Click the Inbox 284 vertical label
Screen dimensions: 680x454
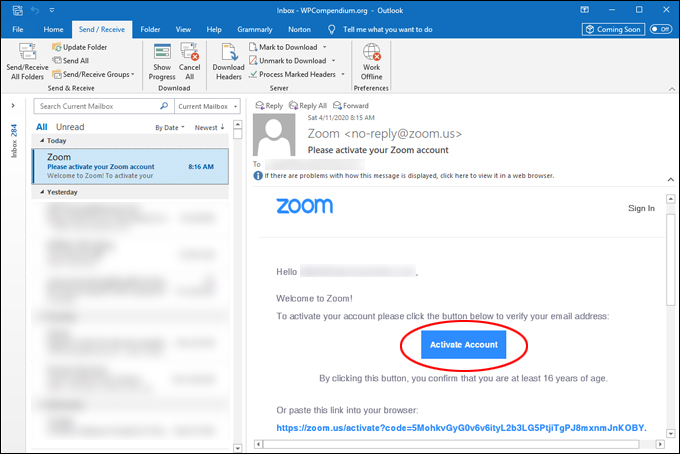pyautogui.click(x=14, y=141)
